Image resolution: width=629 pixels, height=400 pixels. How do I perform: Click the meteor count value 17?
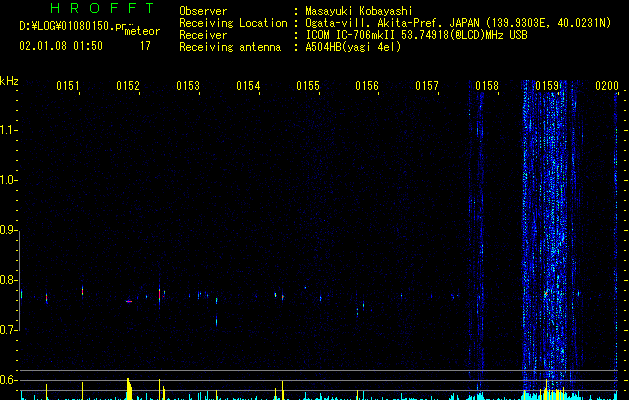click(145, 46)
